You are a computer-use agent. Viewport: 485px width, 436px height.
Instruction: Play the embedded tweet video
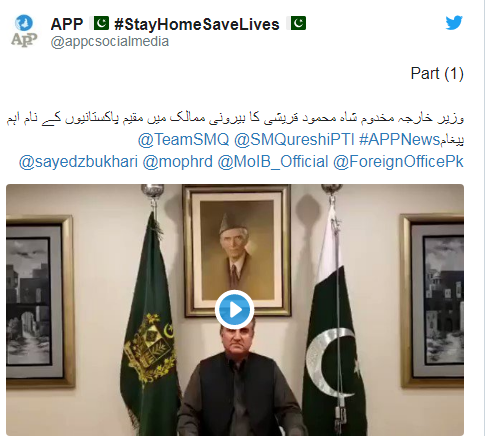234,310
